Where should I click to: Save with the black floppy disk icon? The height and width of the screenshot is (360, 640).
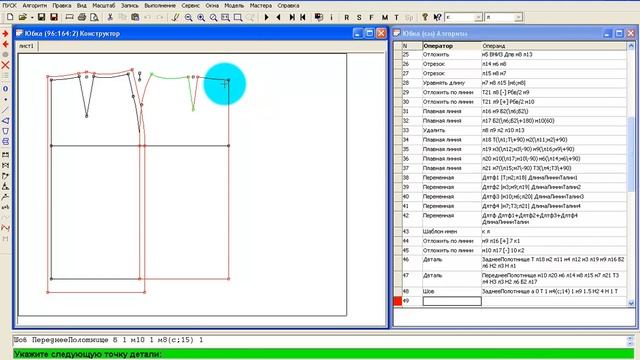point(41,17)
